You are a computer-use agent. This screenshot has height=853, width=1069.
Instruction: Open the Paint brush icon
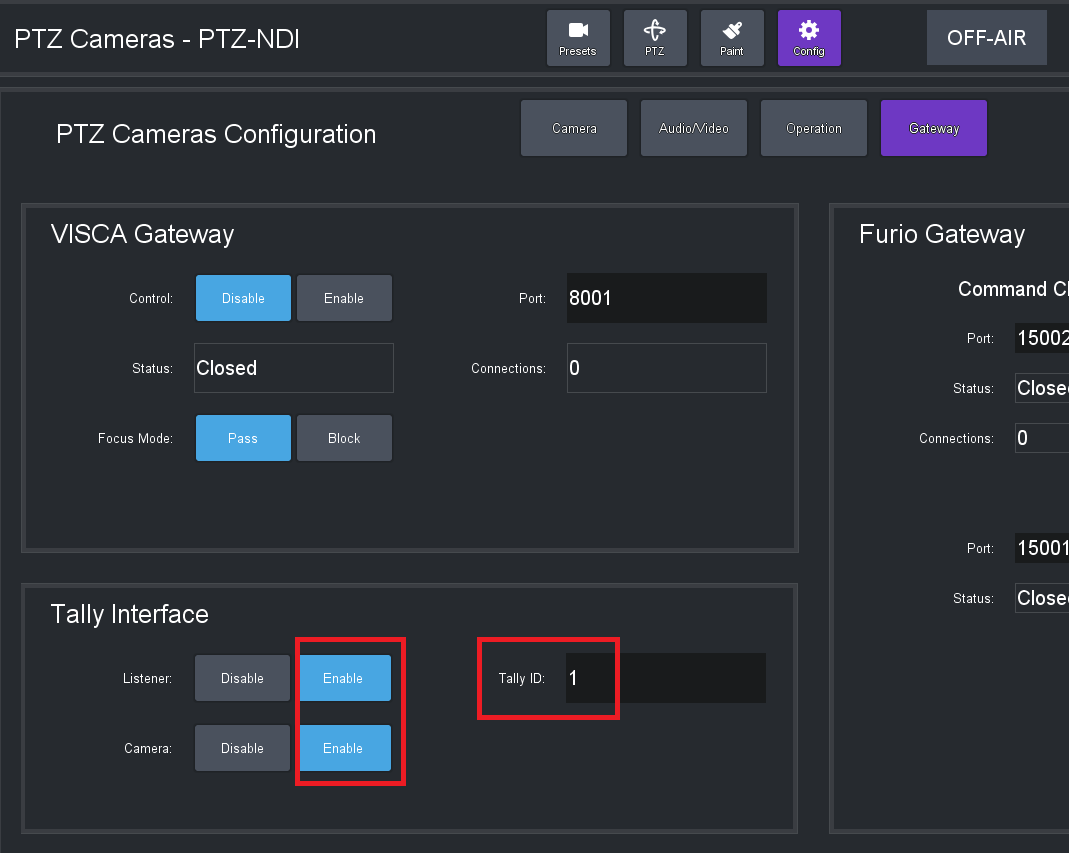(x=732, y=38)
